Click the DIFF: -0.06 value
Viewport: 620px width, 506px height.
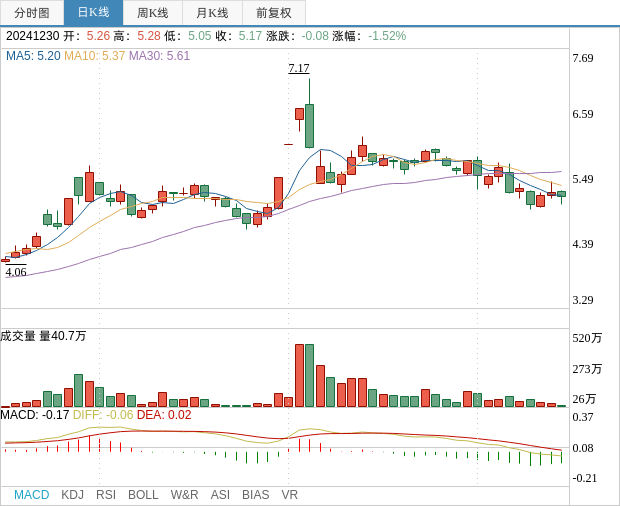[103, 415]
